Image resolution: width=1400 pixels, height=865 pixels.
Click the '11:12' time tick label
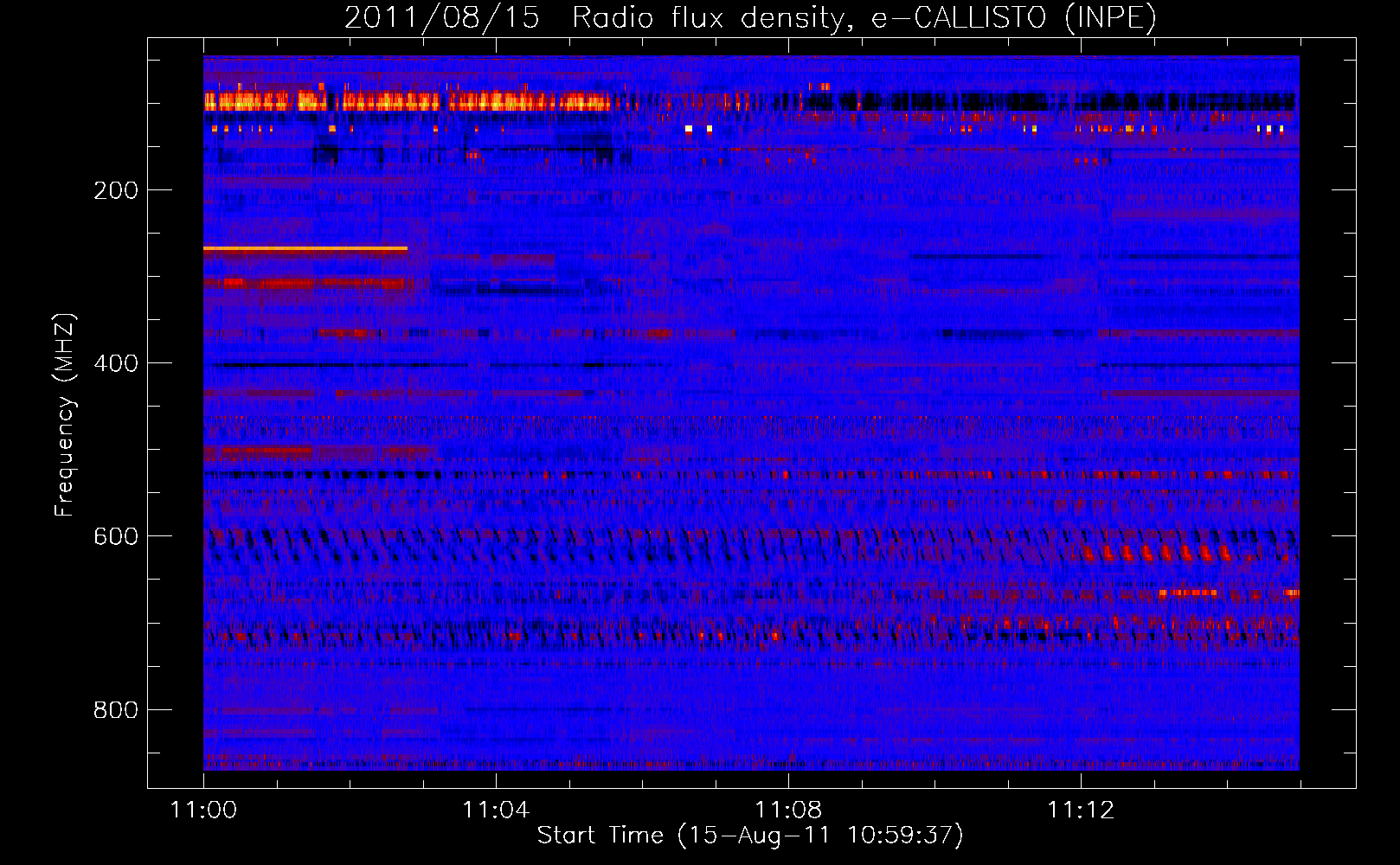coord(1081,810)
